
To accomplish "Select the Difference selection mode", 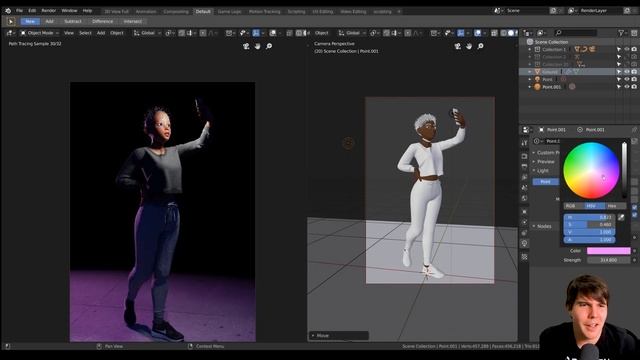I will (102, 21).
